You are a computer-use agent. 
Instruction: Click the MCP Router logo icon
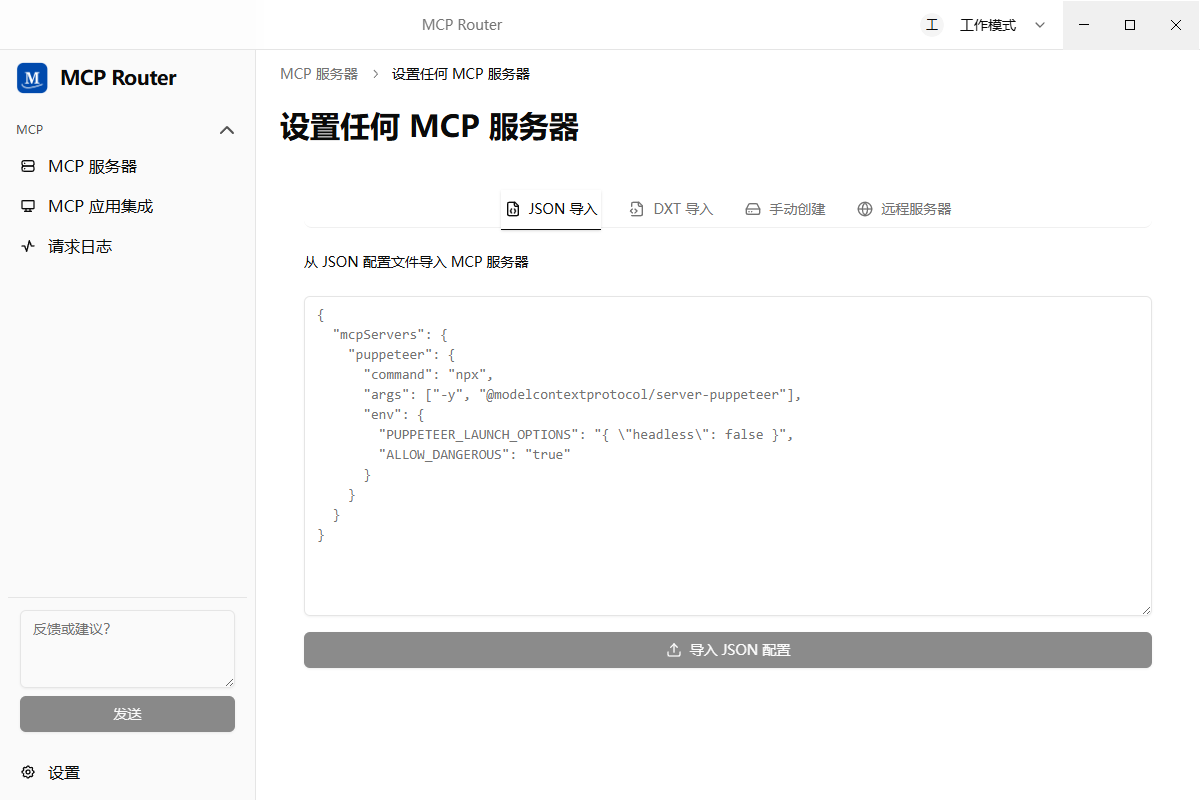[32, 78]
